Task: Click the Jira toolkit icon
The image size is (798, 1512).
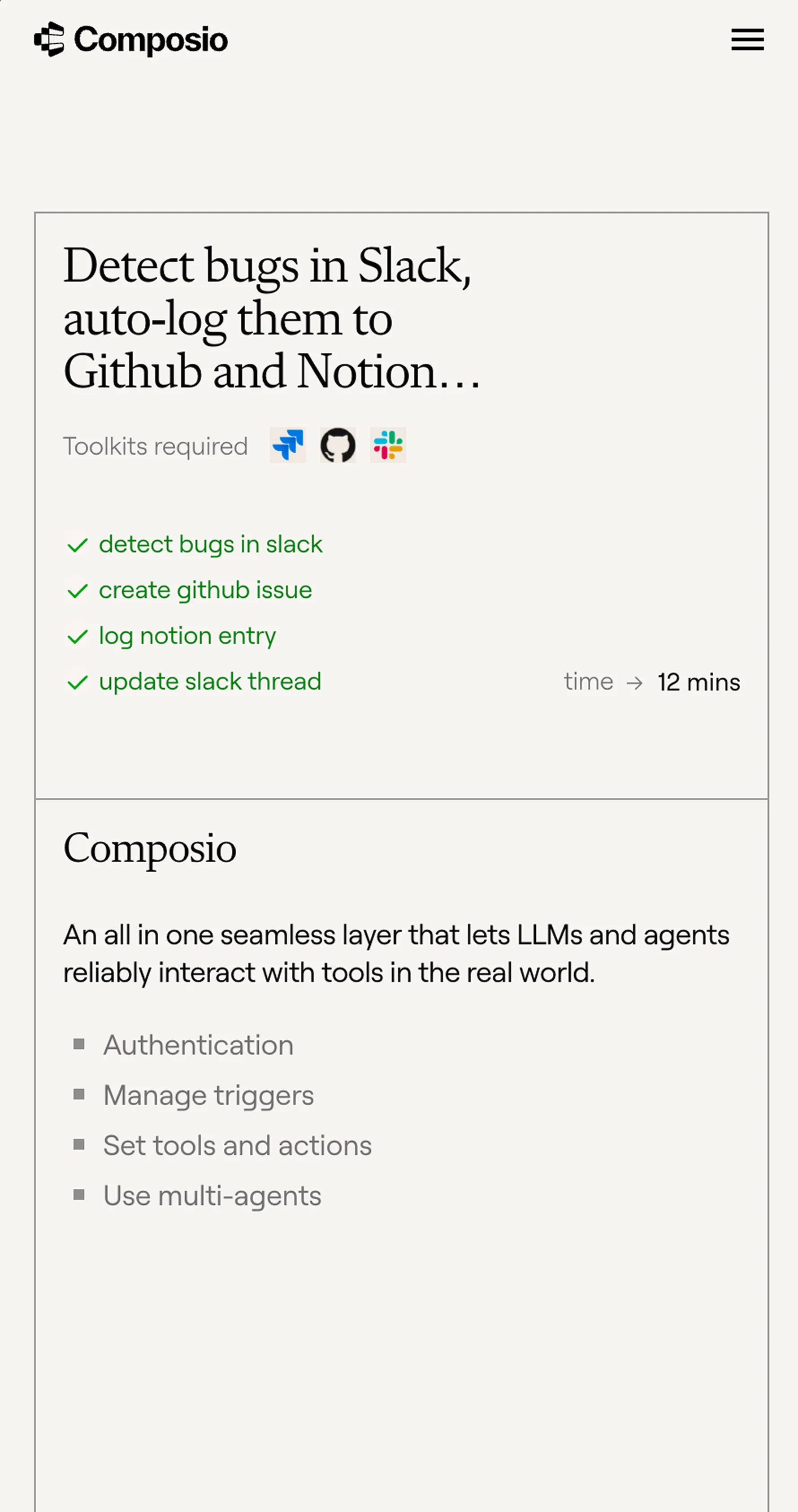Action: pos(287,445)
